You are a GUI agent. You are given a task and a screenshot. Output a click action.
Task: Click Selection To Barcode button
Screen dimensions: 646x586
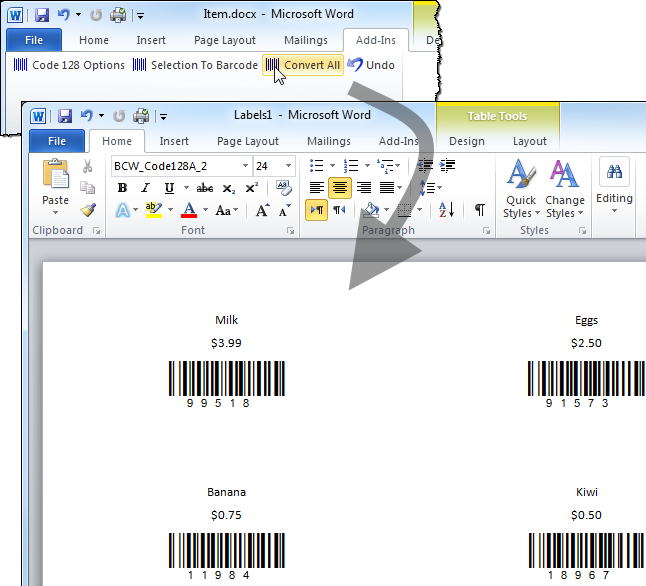[195, 65]
